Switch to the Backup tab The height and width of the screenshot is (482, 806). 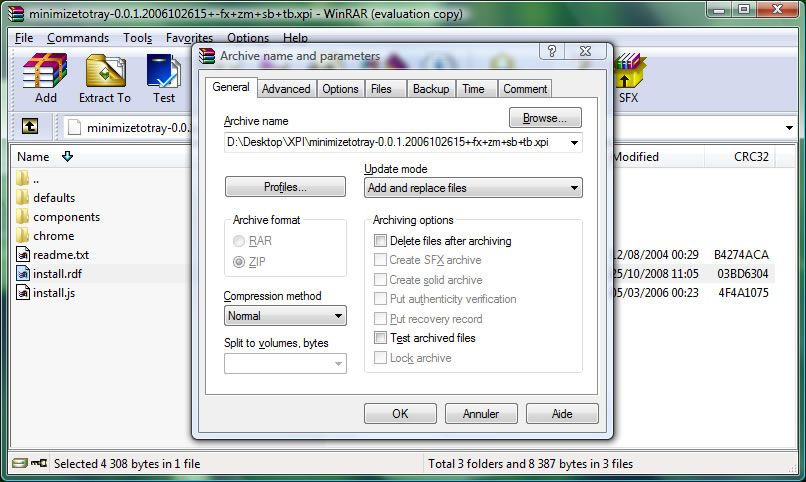click(431, 89)
